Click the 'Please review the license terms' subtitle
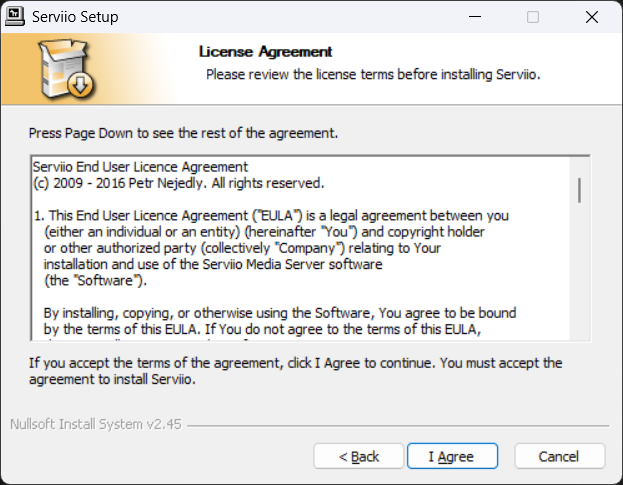The image size is (623, 485). coord(373,74)
